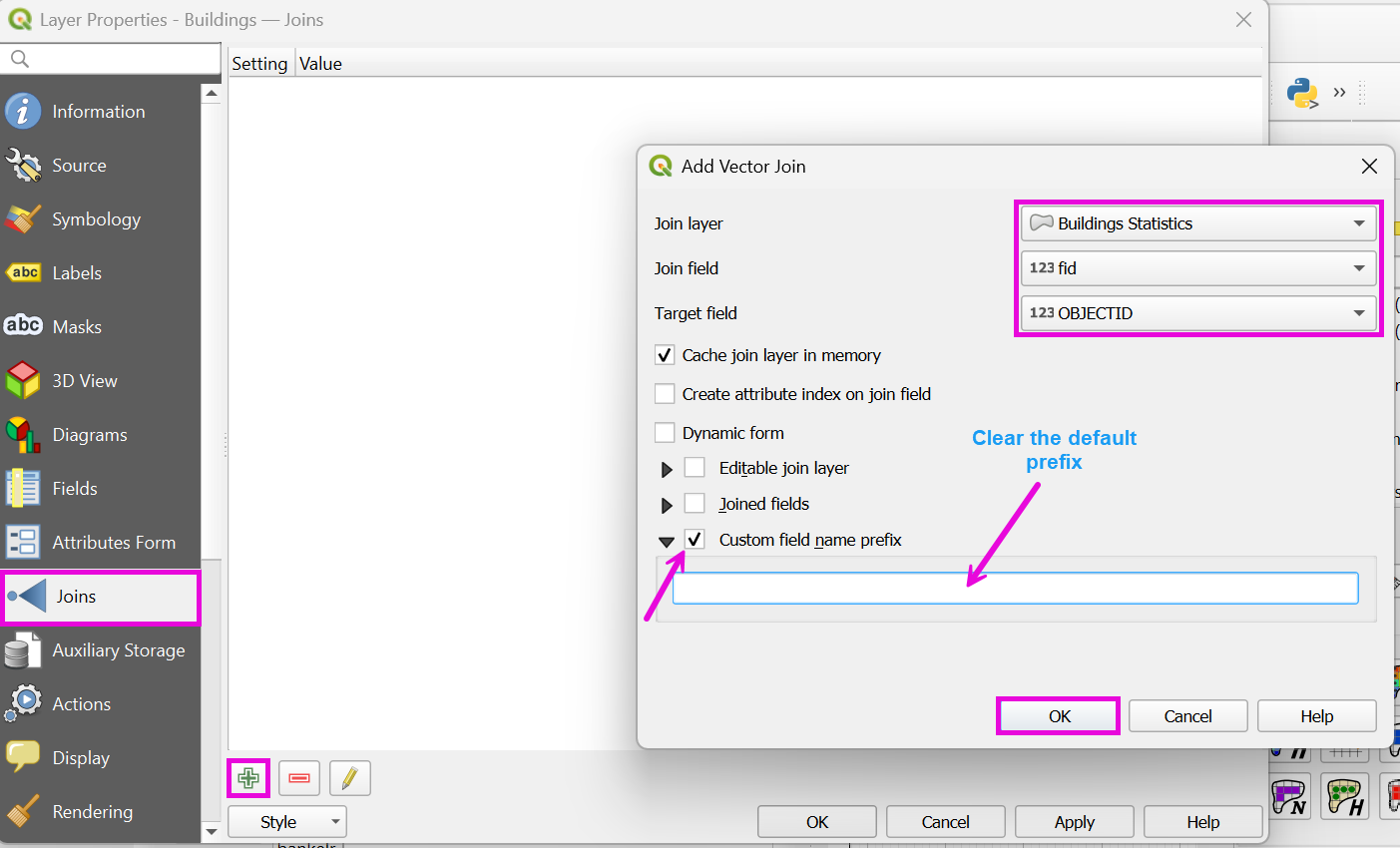
Task: Click the red minus remove join icon
Action: pos(299,778)
